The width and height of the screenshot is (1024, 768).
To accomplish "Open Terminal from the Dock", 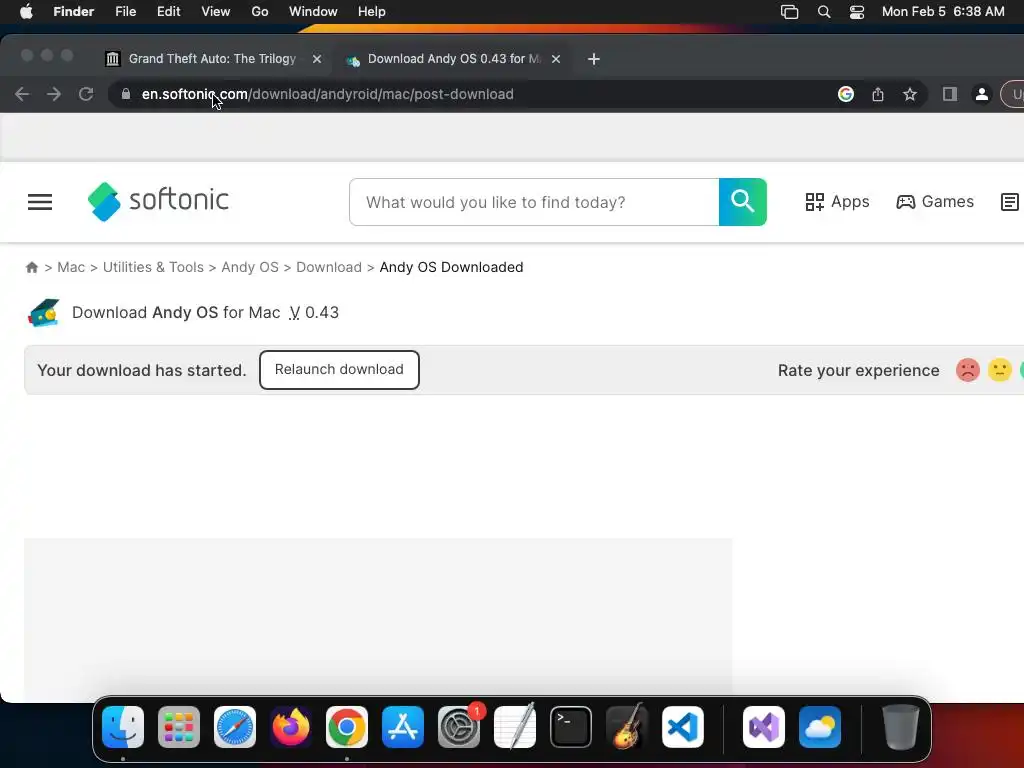I will [x=571, y=727].
